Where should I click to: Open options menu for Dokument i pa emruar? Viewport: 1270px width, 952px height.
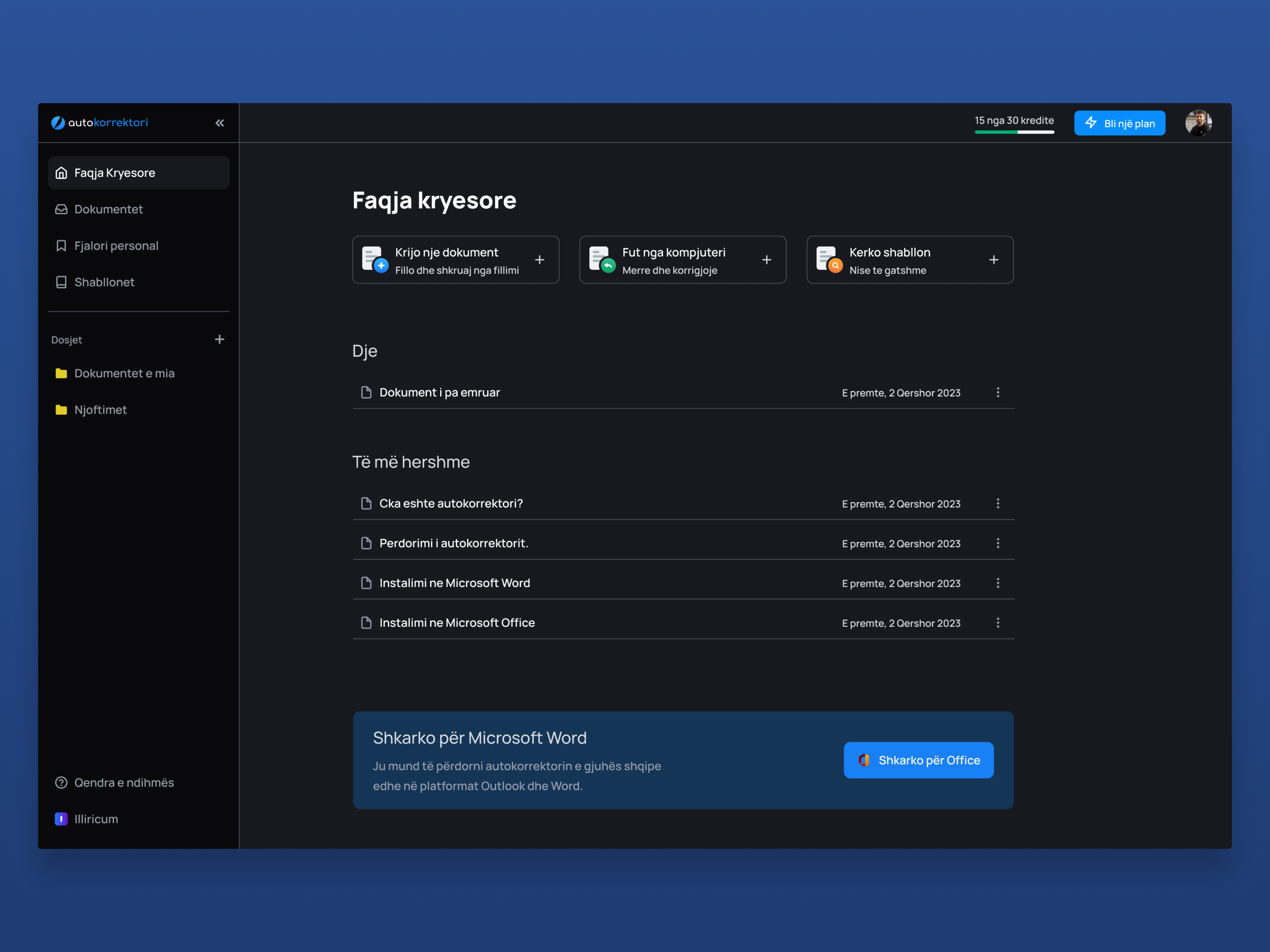998,393
